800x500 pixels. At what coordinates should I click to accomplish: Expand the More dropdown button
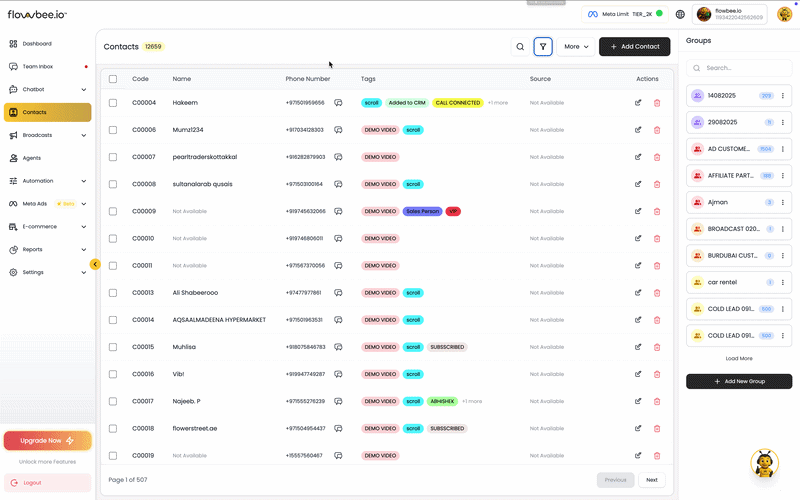click(575, 47)
